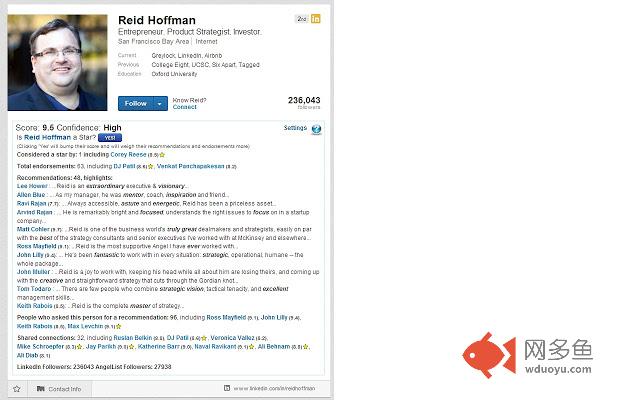Click the blue Follow button
This screenshot has width=640, height=400.
[x=135, y=103]
